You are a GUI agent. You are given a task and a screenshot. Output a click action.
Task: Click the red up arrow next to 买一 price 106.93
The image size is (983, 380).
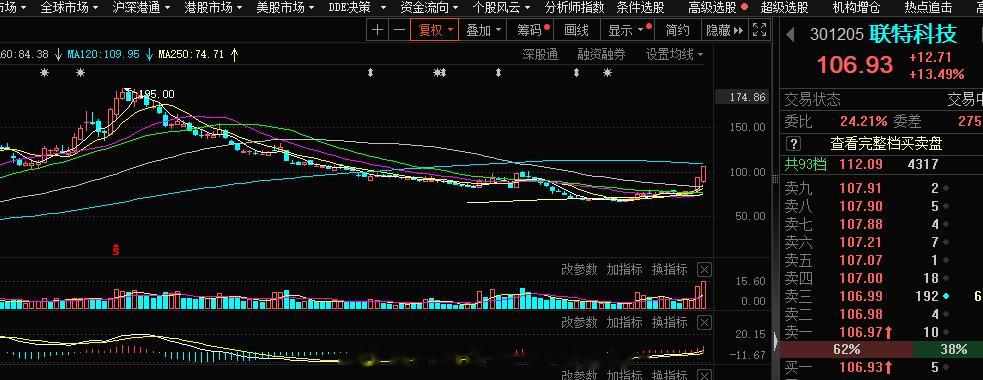point(888,367)
